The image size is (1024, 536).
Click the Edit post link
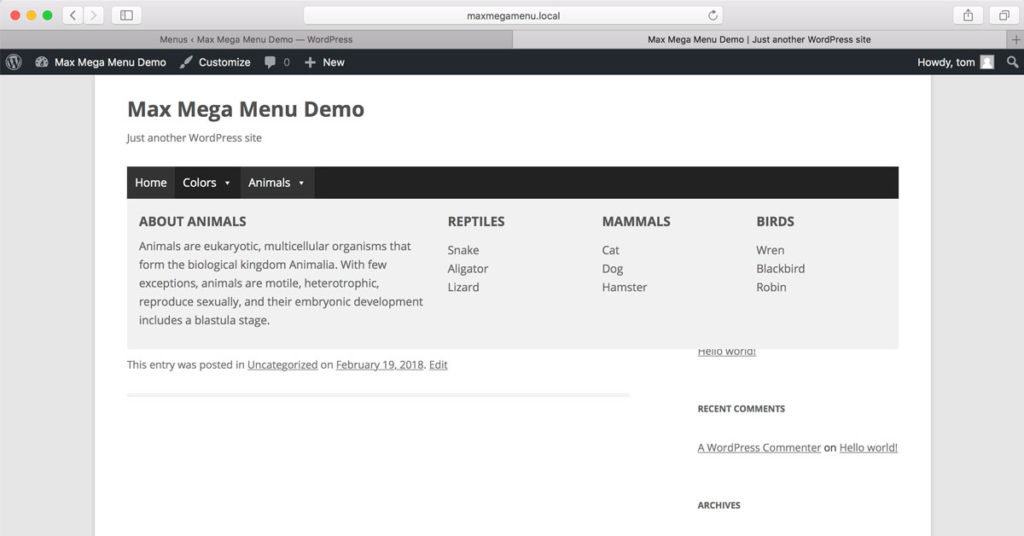click(x=438, y=365)
